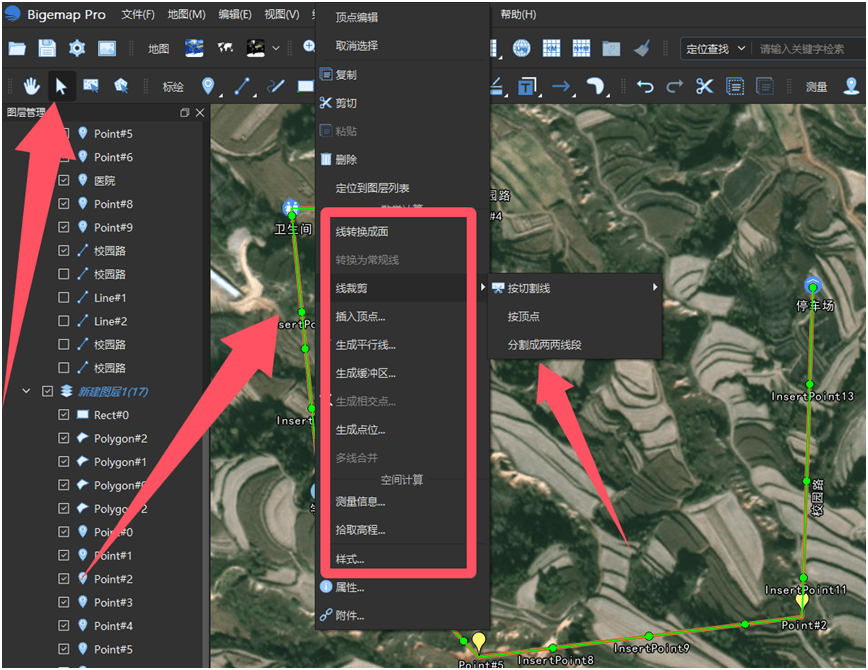Enable the Line#2 layer checkbox

point(64,321)
